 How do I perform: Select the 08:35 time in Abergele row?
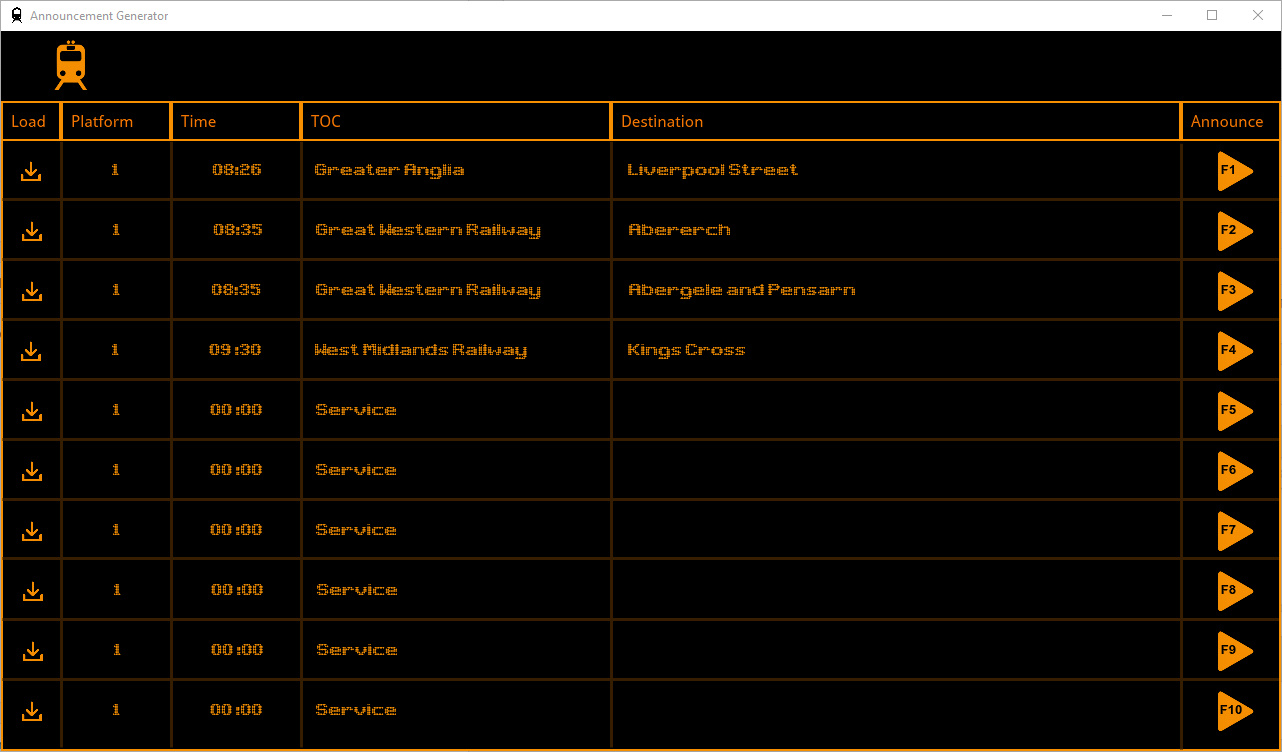pos(237,290)
